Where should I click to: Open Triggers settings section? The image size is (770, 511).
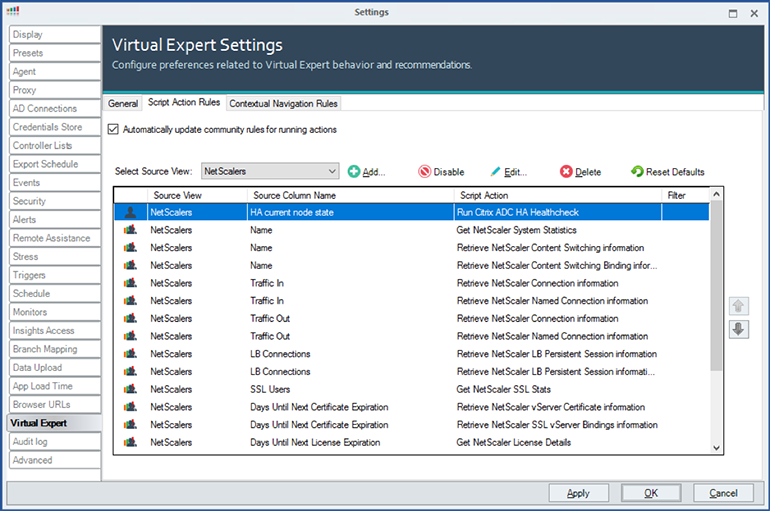pos(55,275)
